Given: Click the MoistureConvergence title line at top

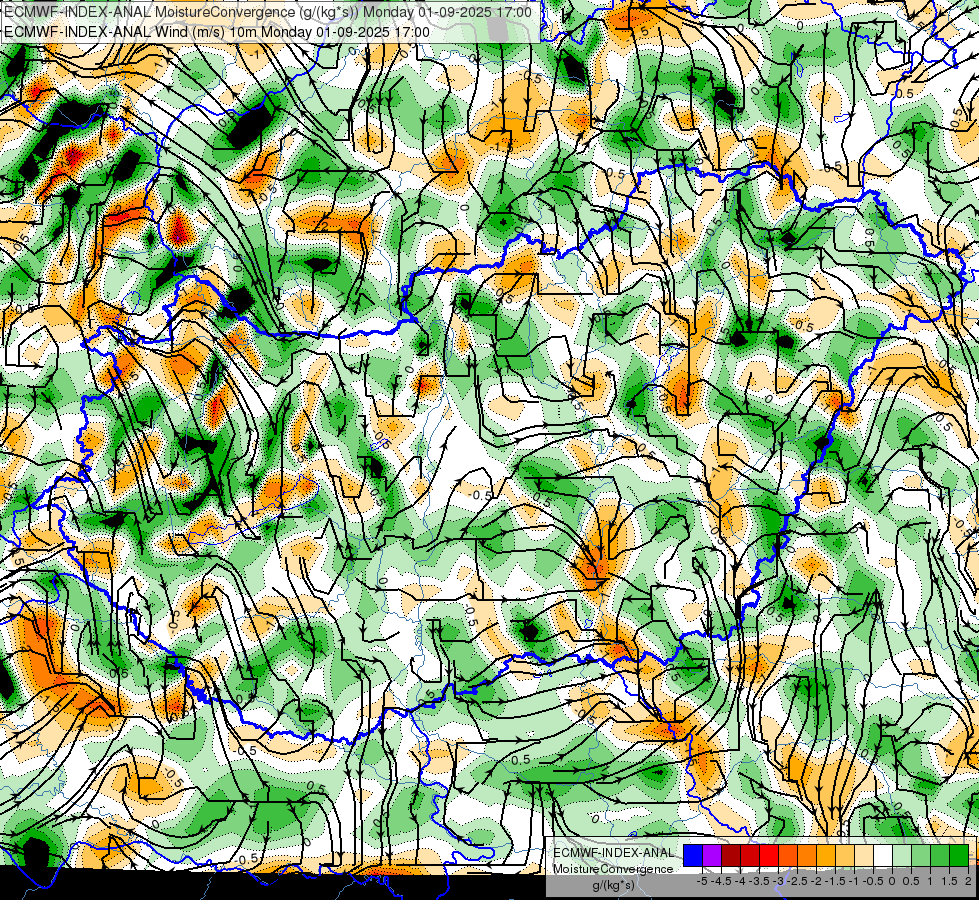Looking at the screenshot, I should [x=268, y=12].
